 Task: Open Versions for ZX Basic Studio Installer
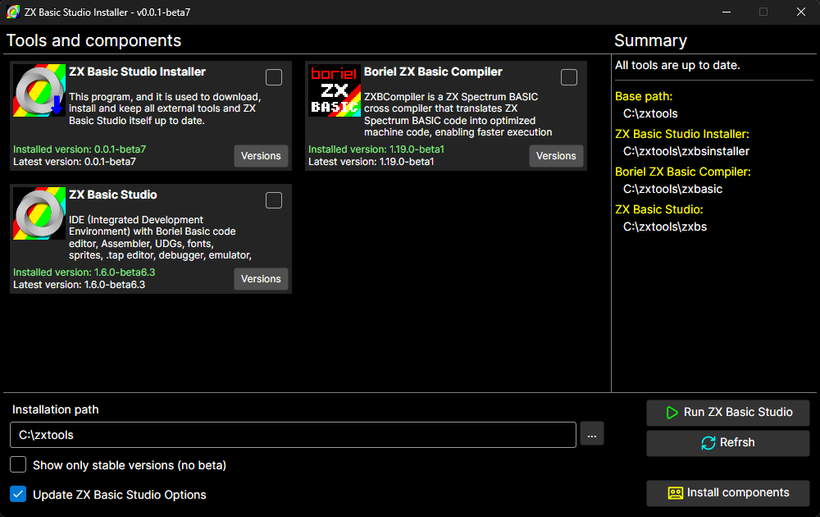click(261, 156)
